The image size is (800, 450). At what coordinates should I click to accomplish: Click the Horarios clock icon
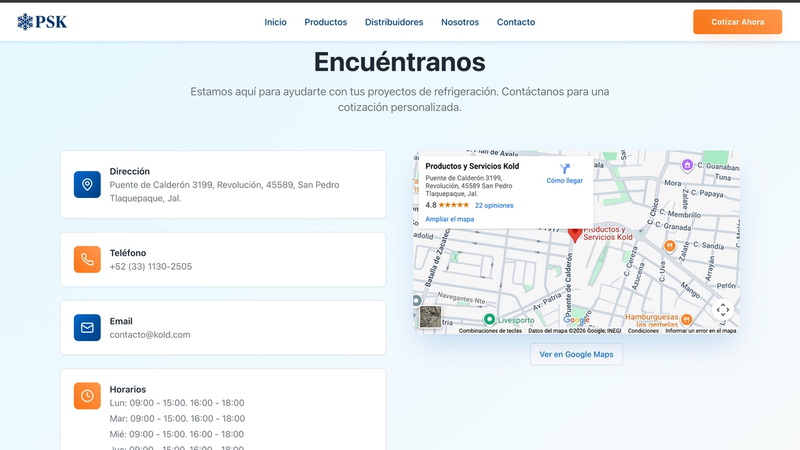point(87,396)
